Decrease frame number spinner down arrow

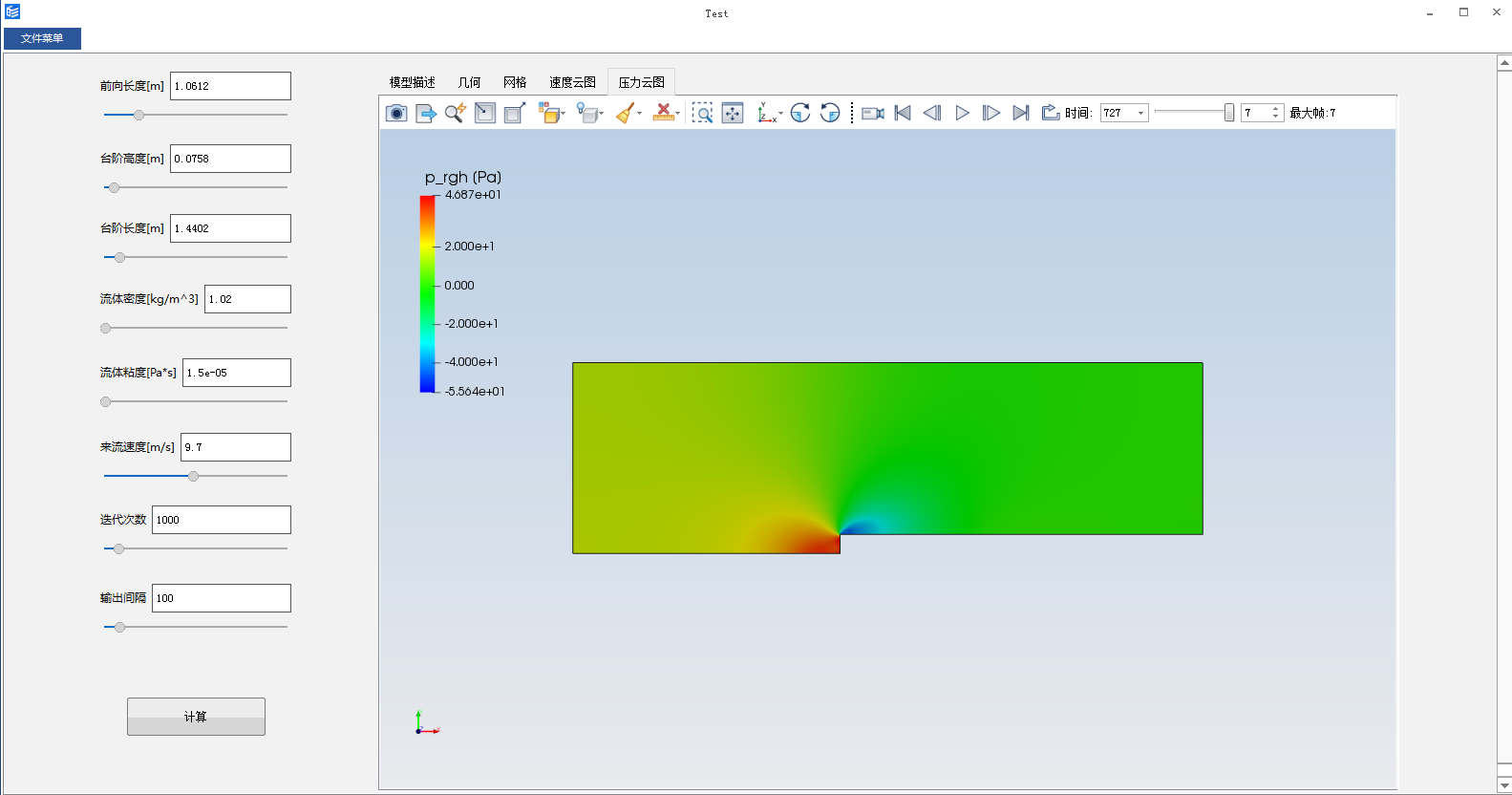click(1276, 117)
